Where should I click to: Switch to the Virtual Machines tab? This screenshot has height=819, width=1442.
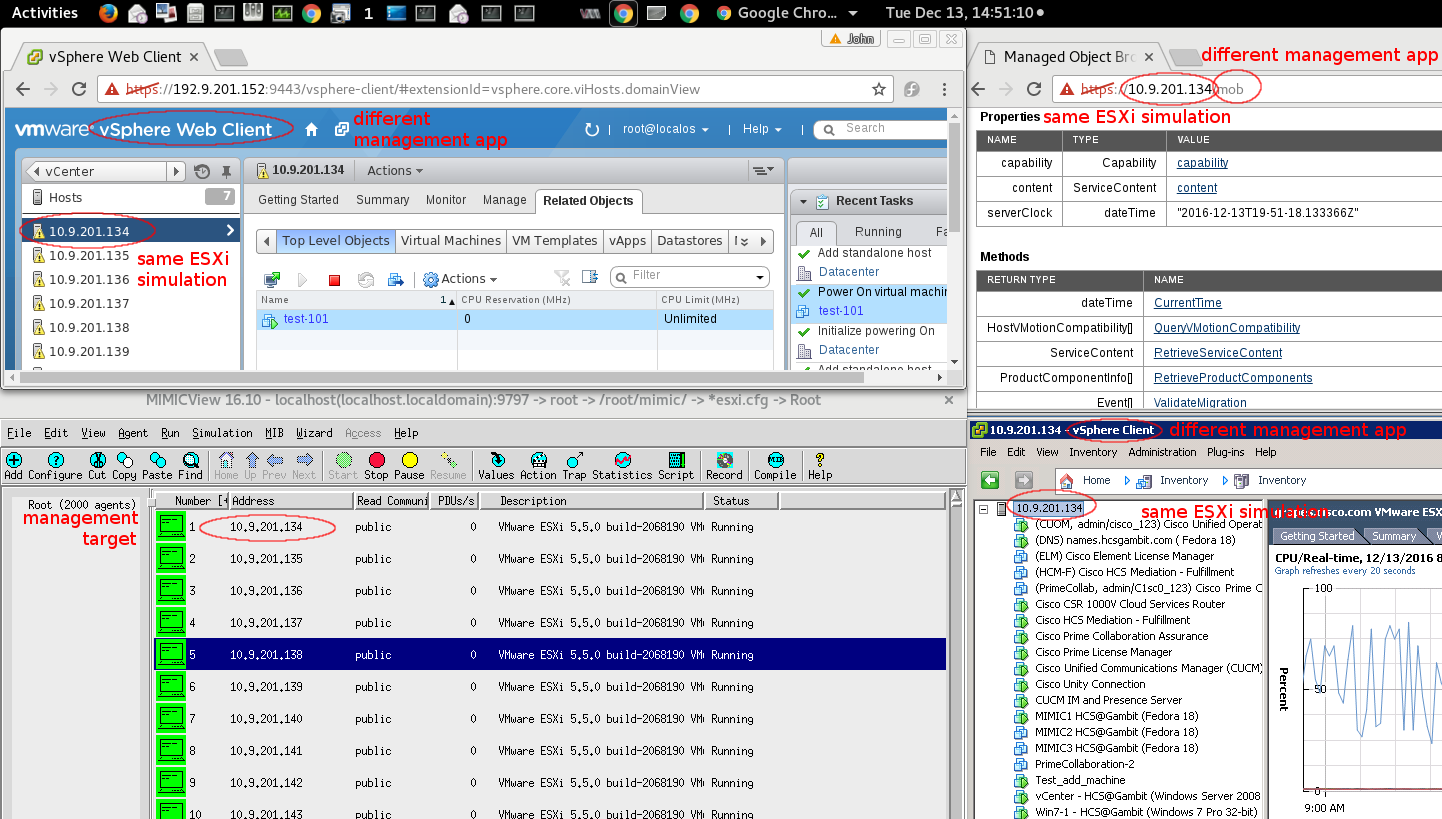click(x=451, y=241)
